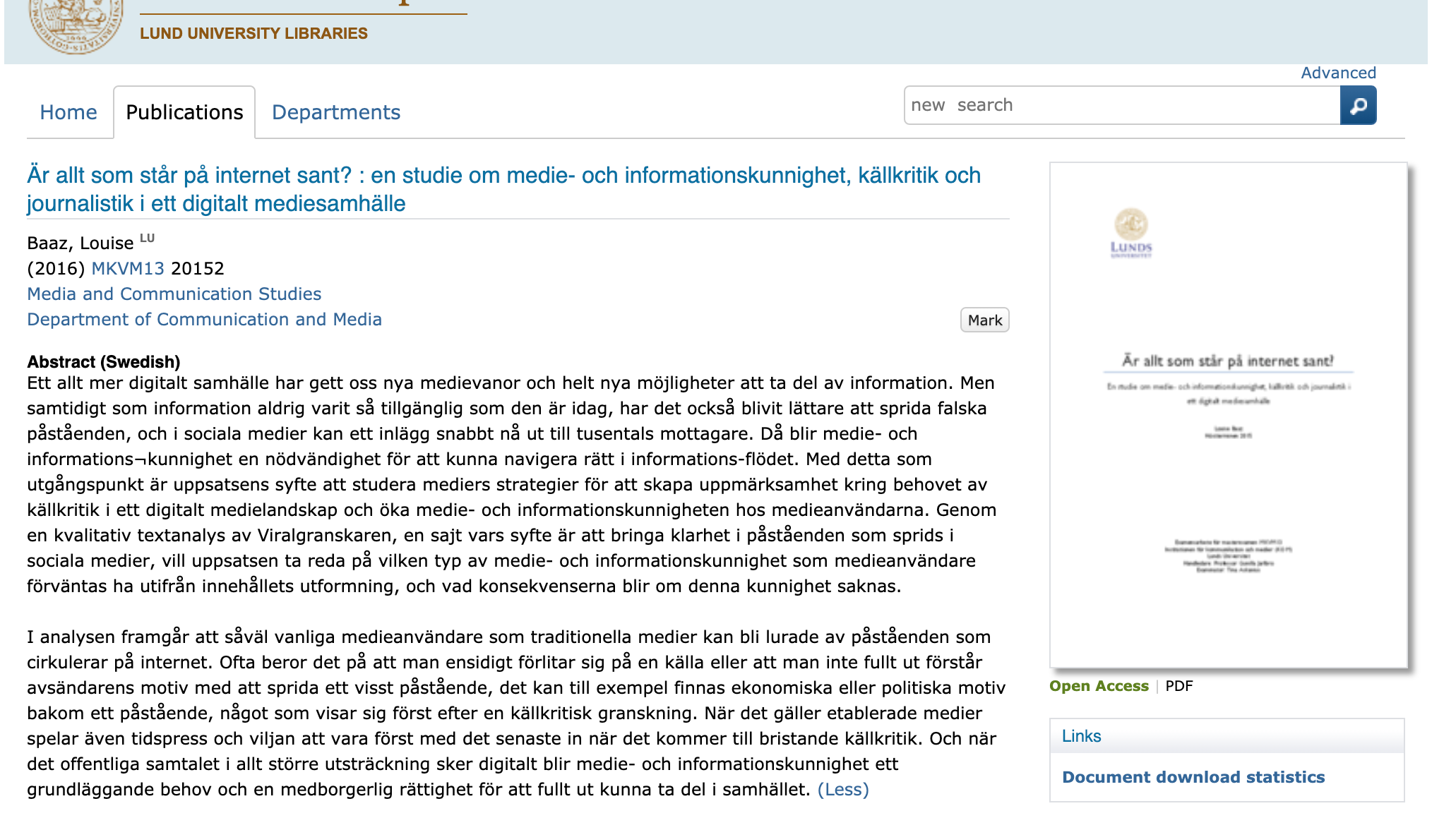Viewport: 1456px width, 818px height.
Task: Collapse the abstract with the (Less) link
Action: pyautogui.click(x=843, y=789)
